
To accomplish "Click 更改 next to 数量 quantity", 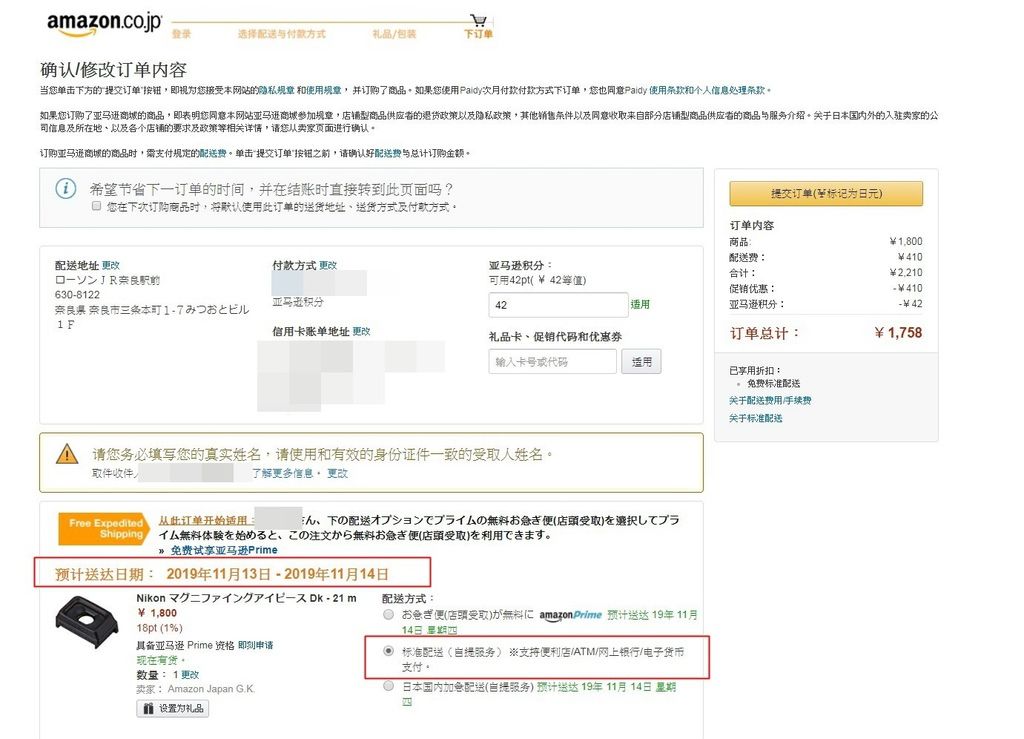I will (190, 674).
